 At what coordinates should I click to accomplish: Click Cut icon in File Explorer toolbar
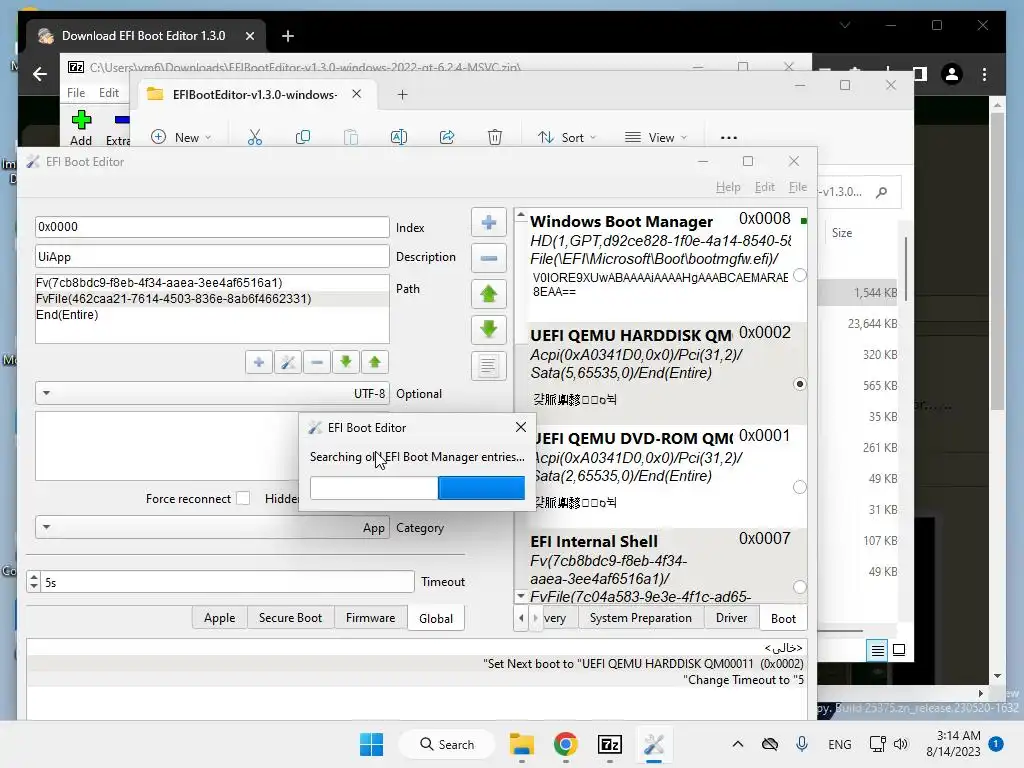coord(255,137)
